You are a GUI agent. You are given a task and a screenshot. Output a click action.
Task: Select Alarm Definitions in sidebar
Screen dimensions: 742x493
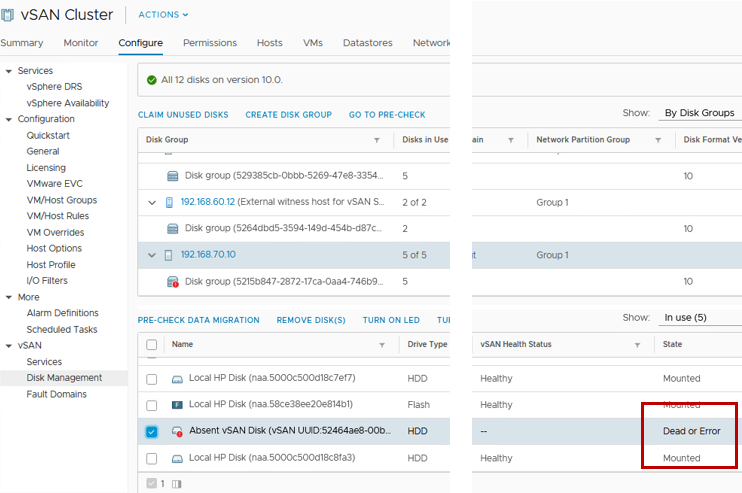(x=62, y=313)
